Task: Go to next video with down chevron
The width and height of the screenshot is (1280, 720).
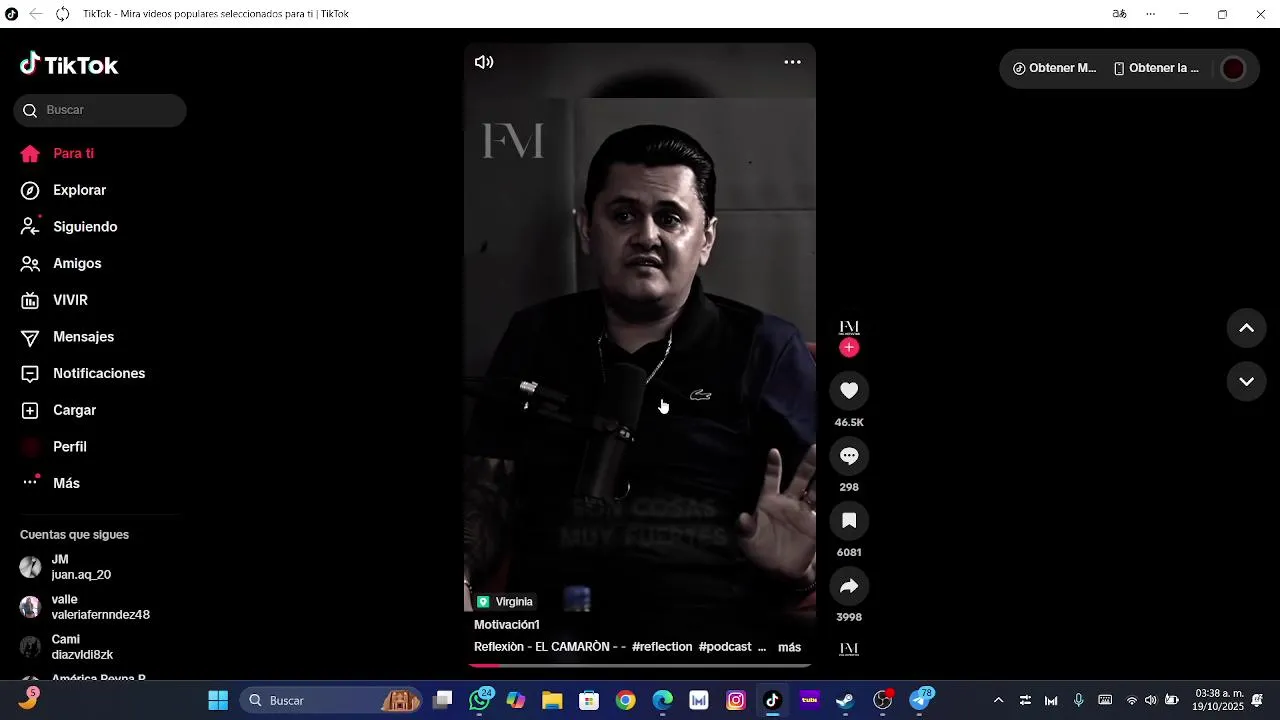Action: click(1246, 381)
